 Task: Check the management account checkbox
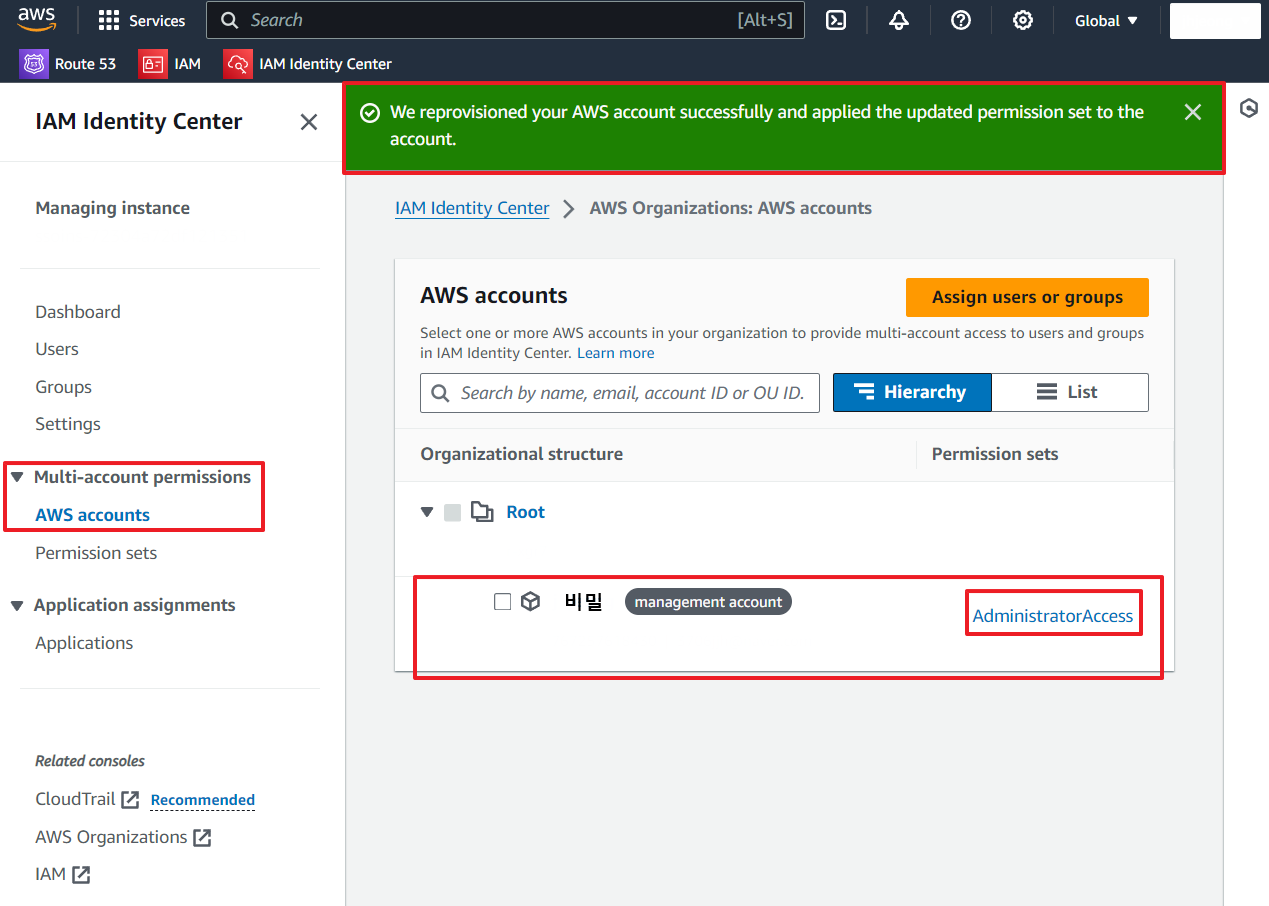[503, 601]
